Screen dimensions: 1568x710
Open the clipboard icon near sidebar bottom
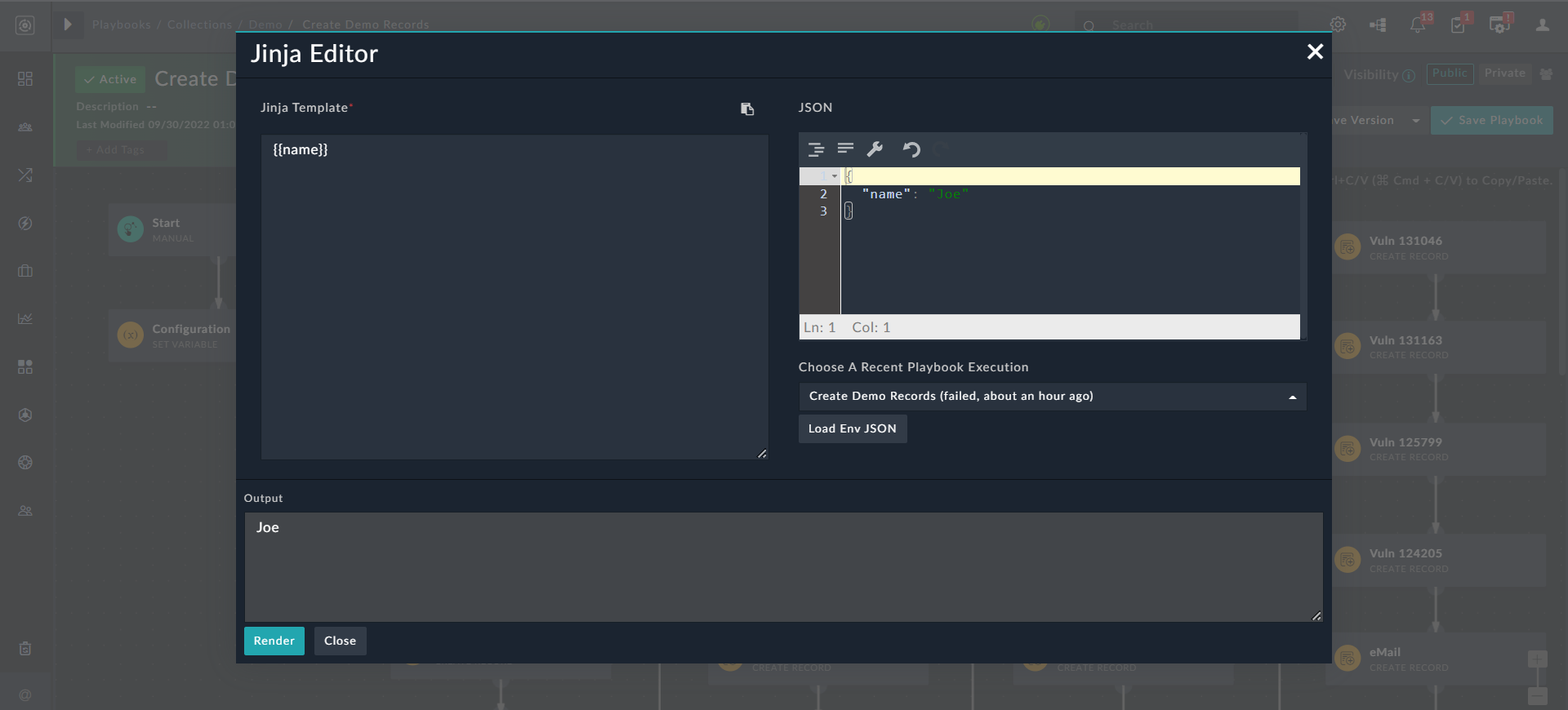pyautogui.click(x=25, y=649)
